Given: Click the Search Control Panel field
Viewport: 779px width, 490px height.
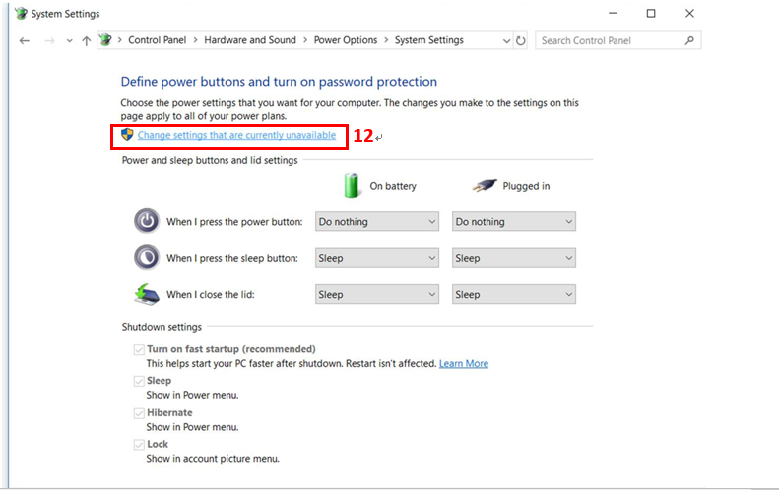Looking at the screenshot, I should point(611,40).
